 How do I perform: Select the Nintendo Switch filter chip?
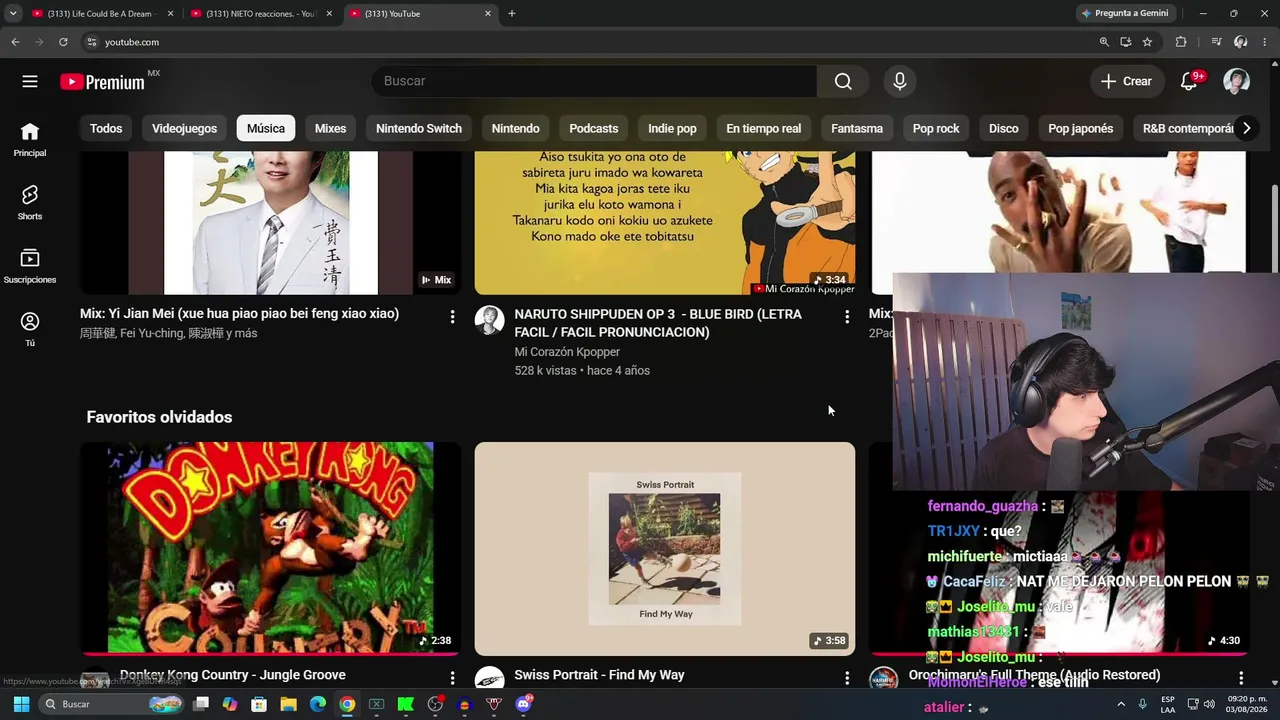pos(419,128)
